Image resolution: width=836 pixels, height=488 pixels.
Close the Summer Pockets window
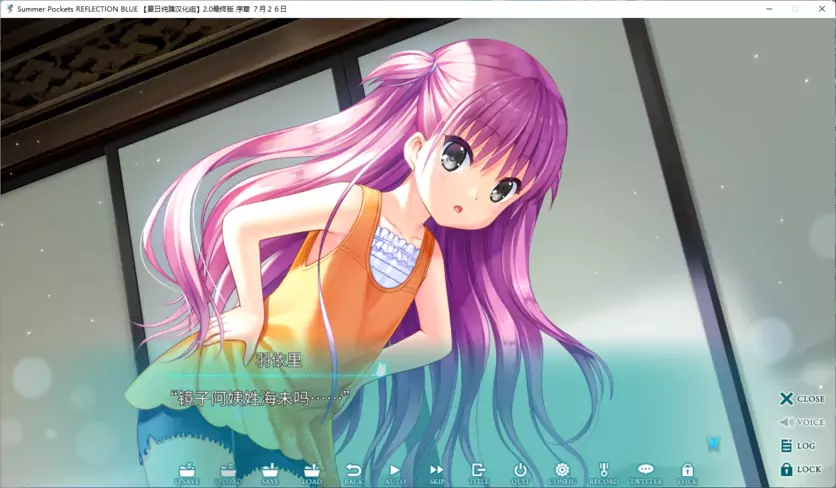click(822, 9)
